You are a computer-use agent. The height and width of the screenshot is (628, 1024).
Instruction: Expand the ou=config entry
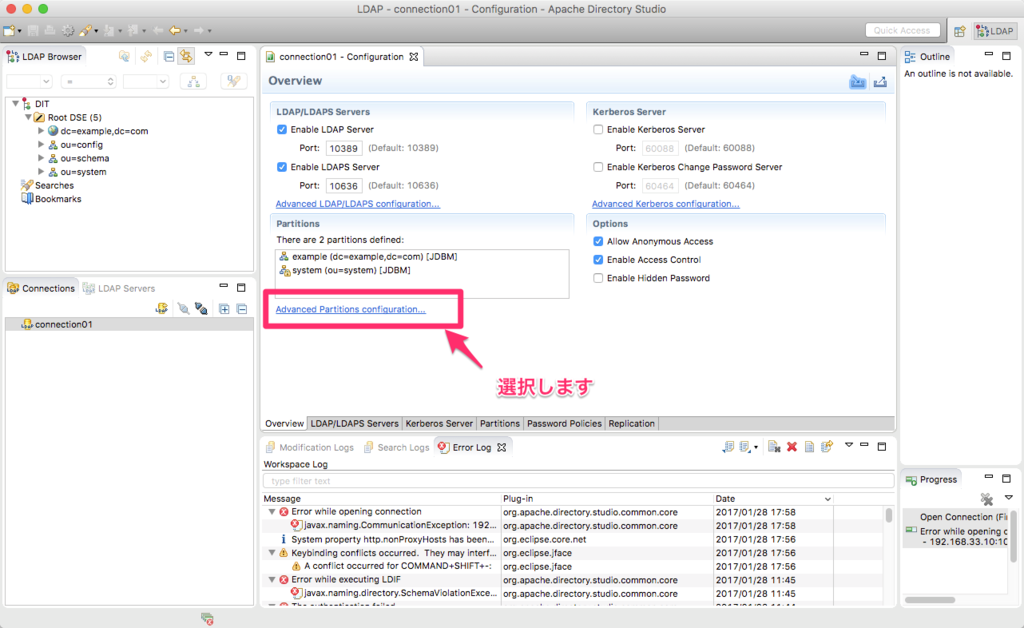[41, 144]
